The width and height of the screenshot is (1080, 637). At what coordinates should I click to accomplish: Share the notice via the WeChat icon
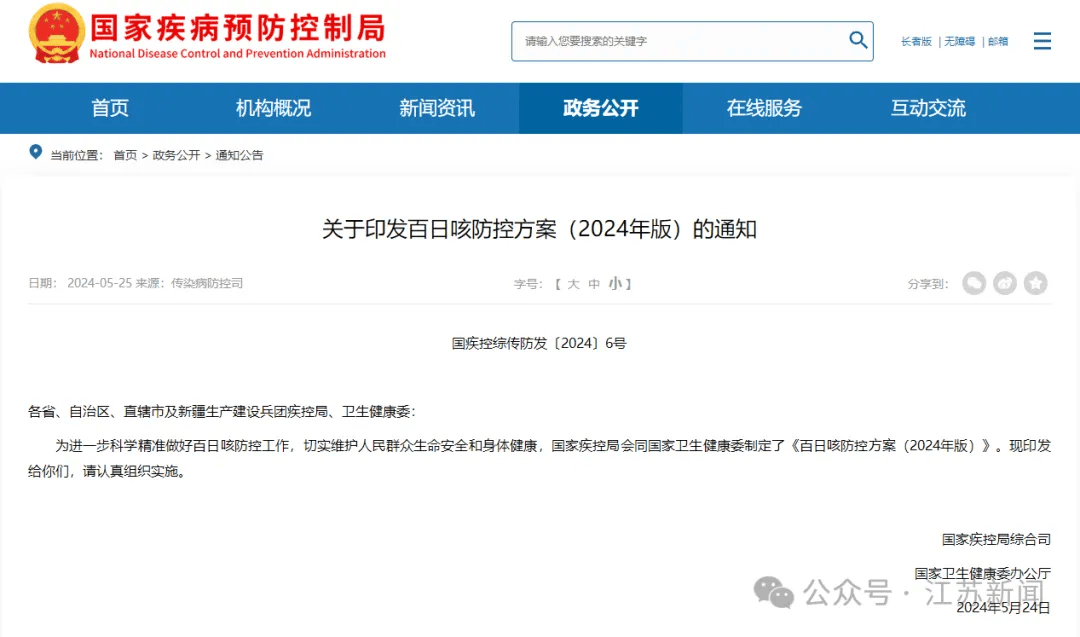[973, 283]
